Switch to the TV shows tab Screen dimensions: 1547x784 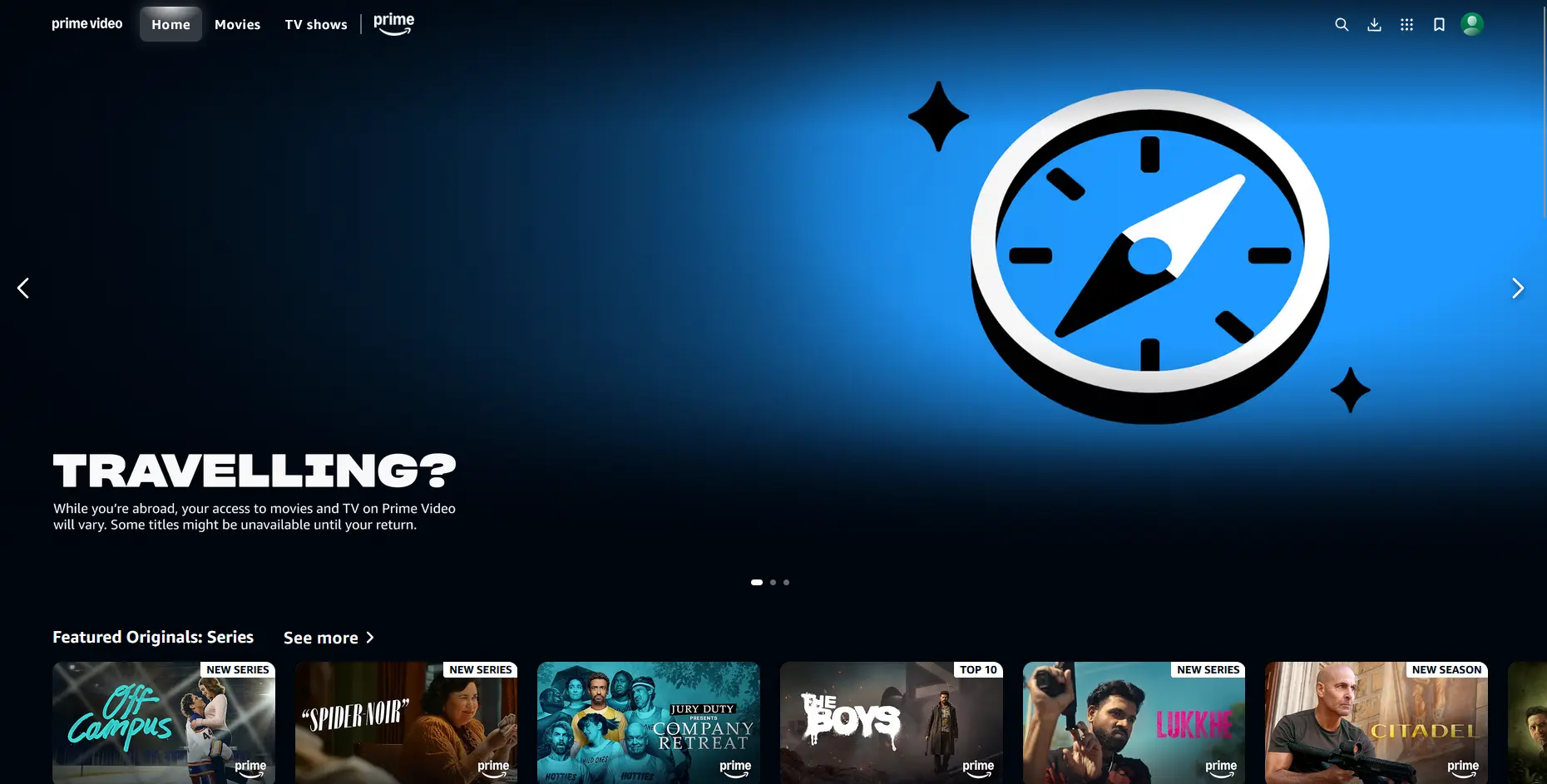316,24
